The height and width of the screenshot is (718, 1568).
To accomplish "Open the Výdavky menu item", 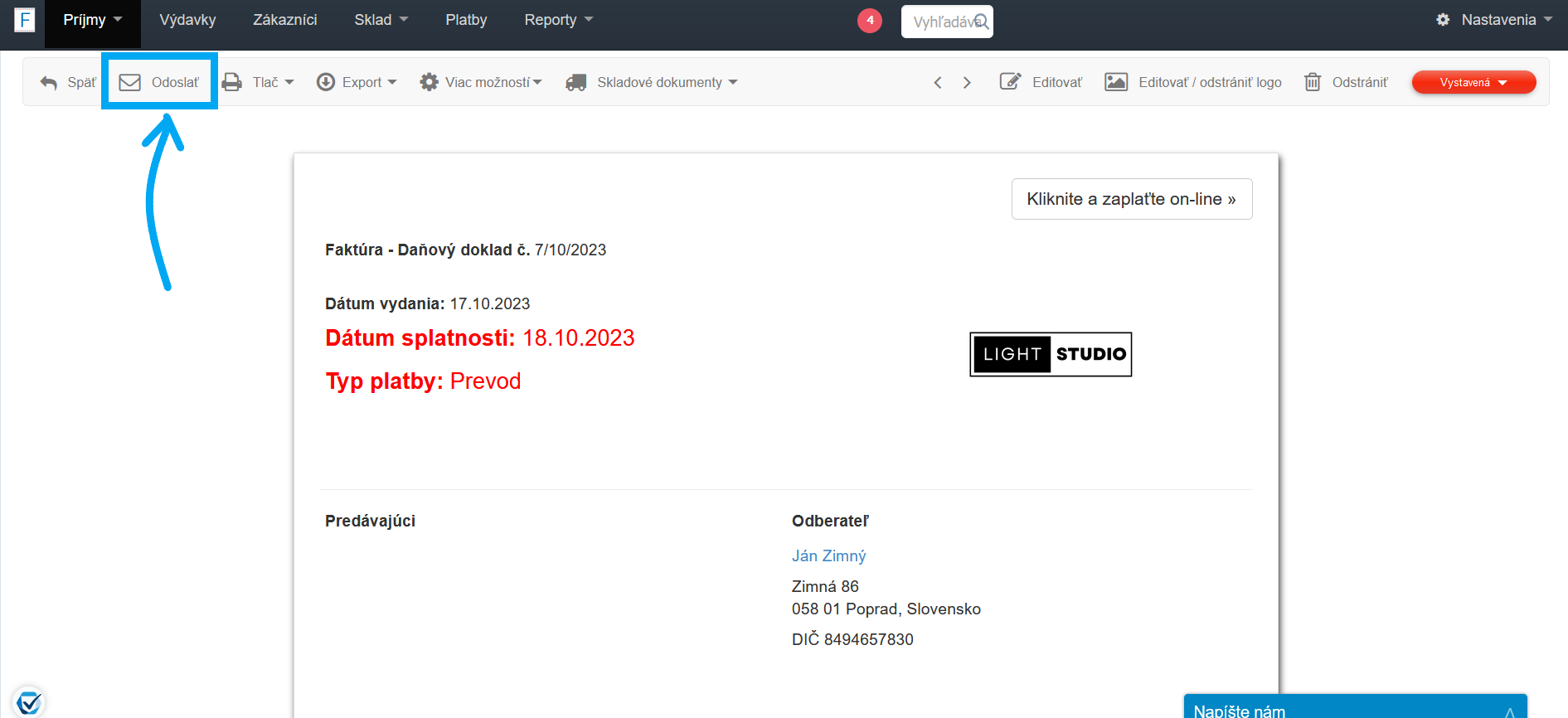I will (187, 20).
